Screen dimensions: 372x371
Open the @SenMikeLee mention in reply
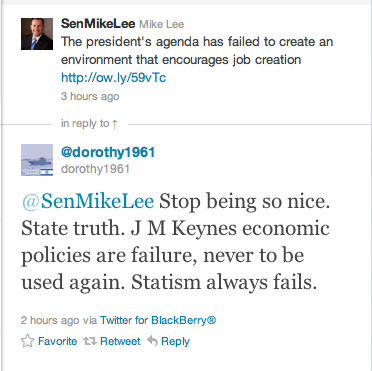tap(88, 201)
